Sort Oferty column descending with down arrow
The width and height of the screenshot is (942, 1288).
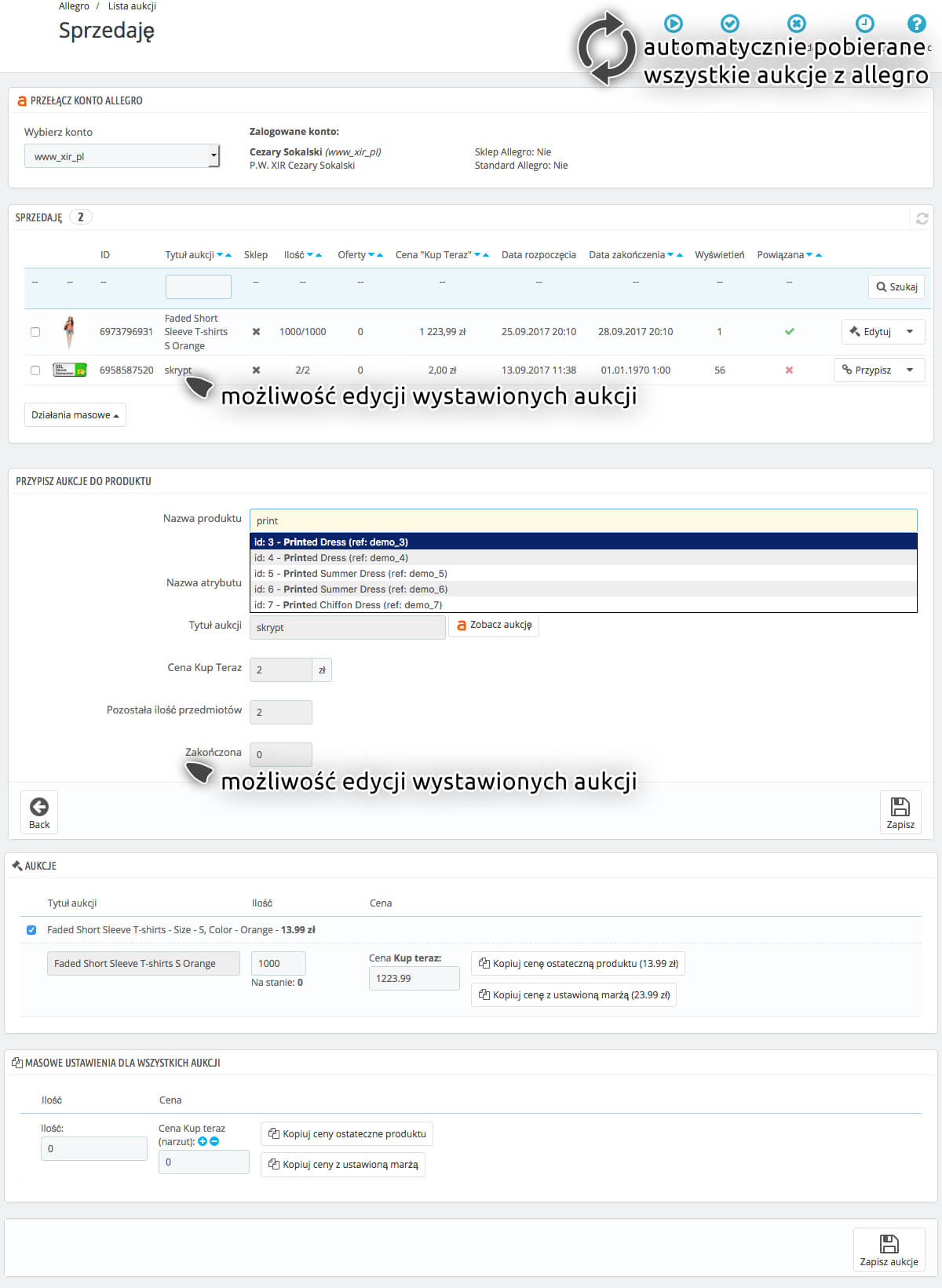(x=371, y=255)
